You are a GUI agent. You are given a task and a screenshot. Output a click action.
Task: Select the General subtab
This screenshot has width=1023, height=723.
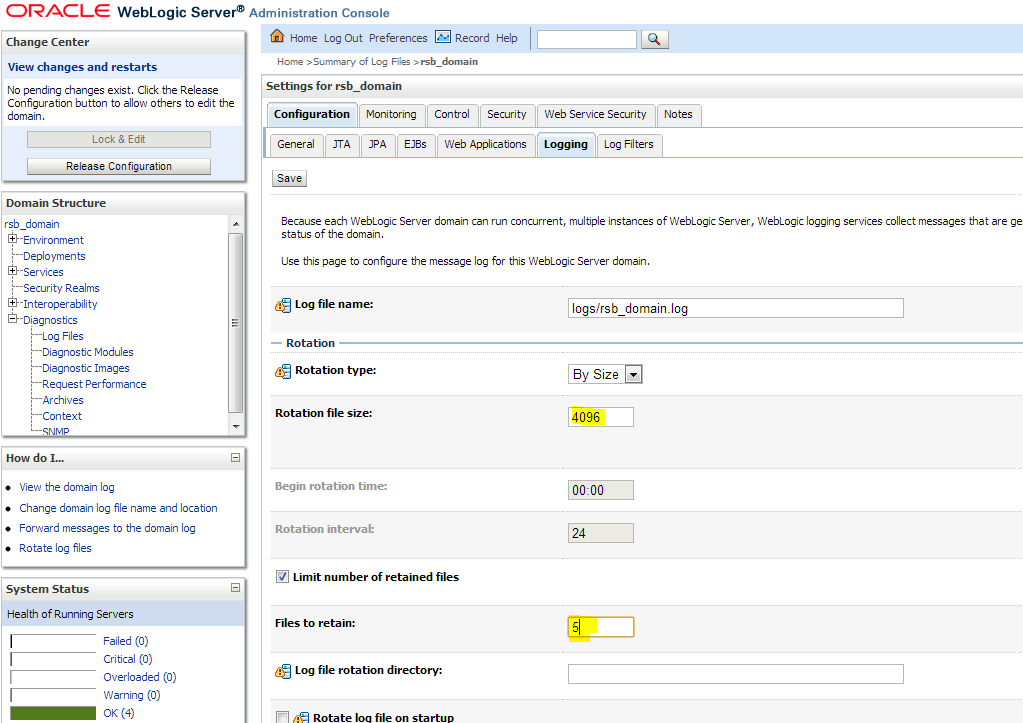pos(296,144)
